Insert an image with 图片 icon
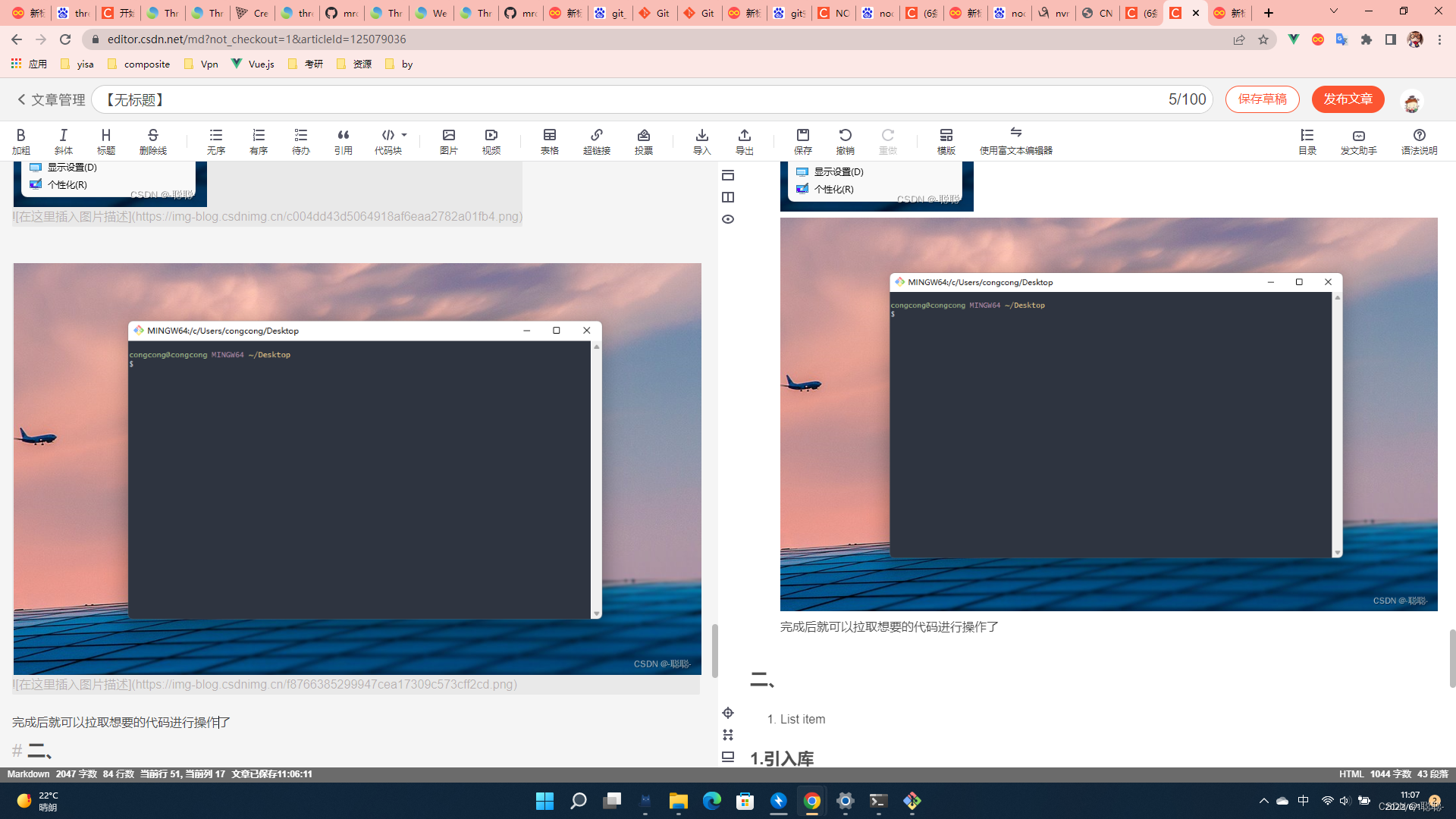The width and height of the screenshot is (1456, 819). 448,141
